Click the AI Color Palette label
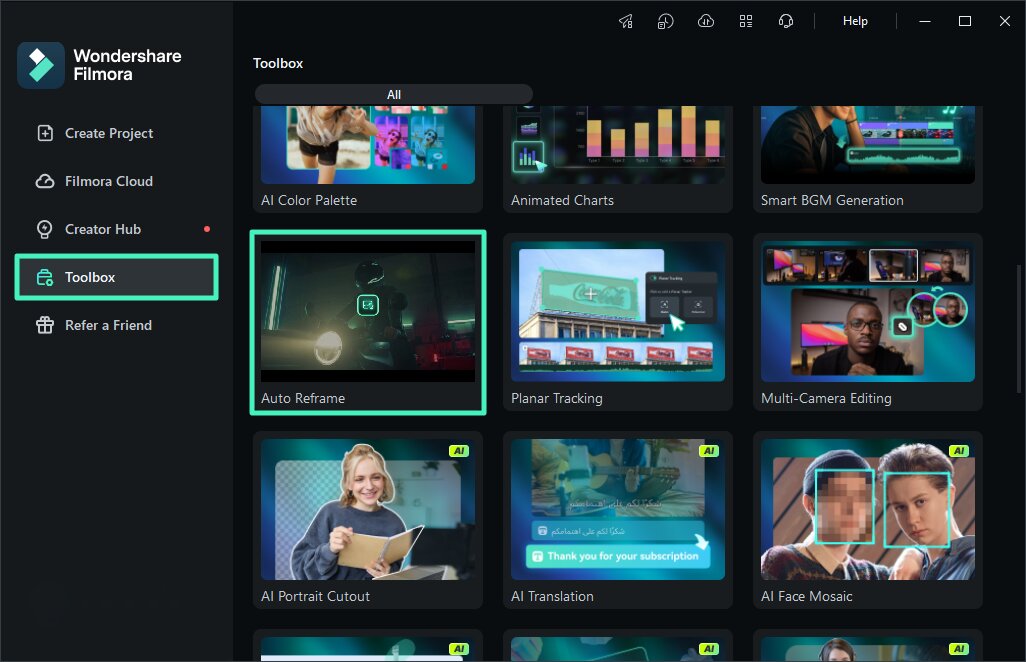This screenshot has width=1026, height=662. pyautogui.click(x=309, y=200)
